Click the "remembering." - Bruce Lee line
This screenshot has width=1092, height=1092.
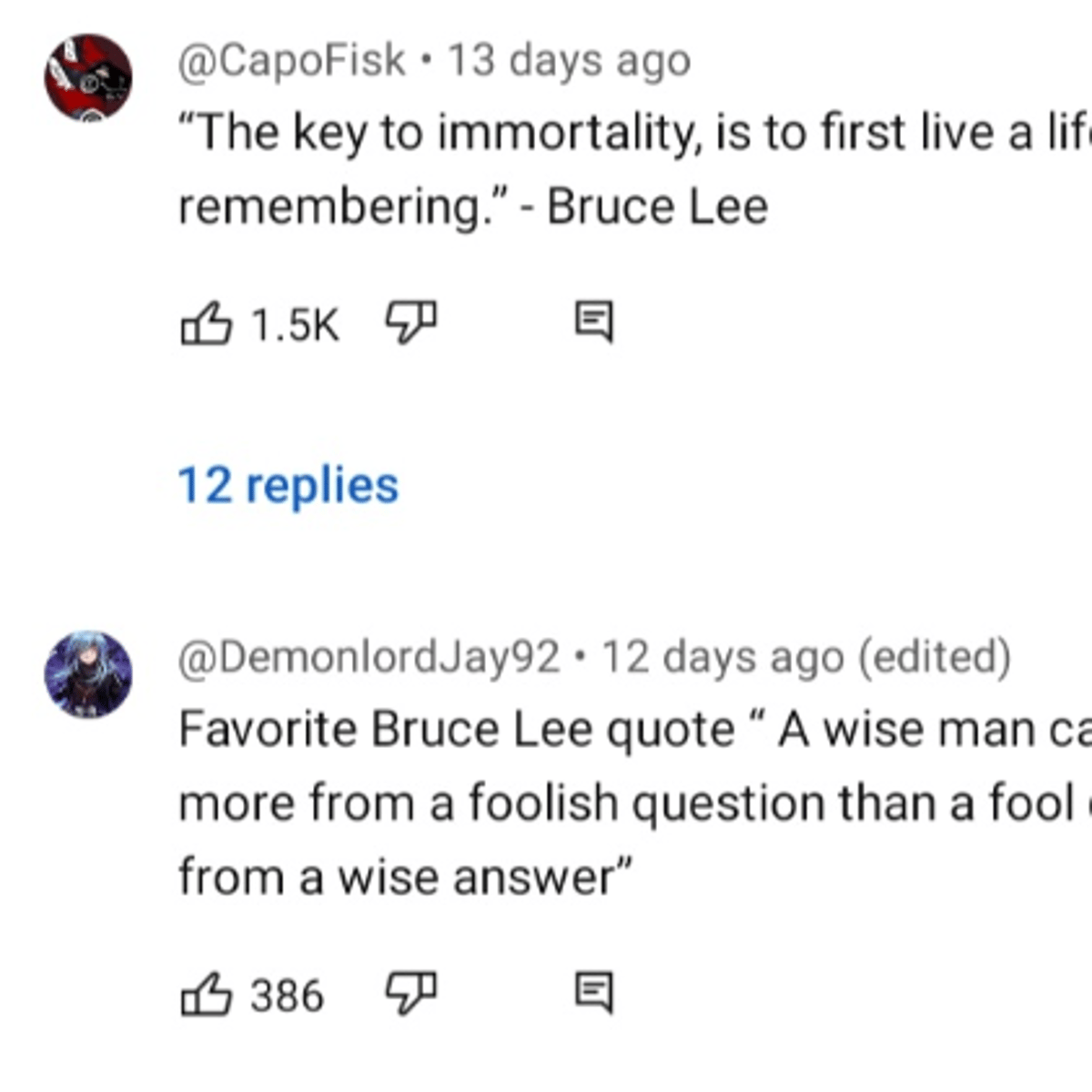(473, 207)
